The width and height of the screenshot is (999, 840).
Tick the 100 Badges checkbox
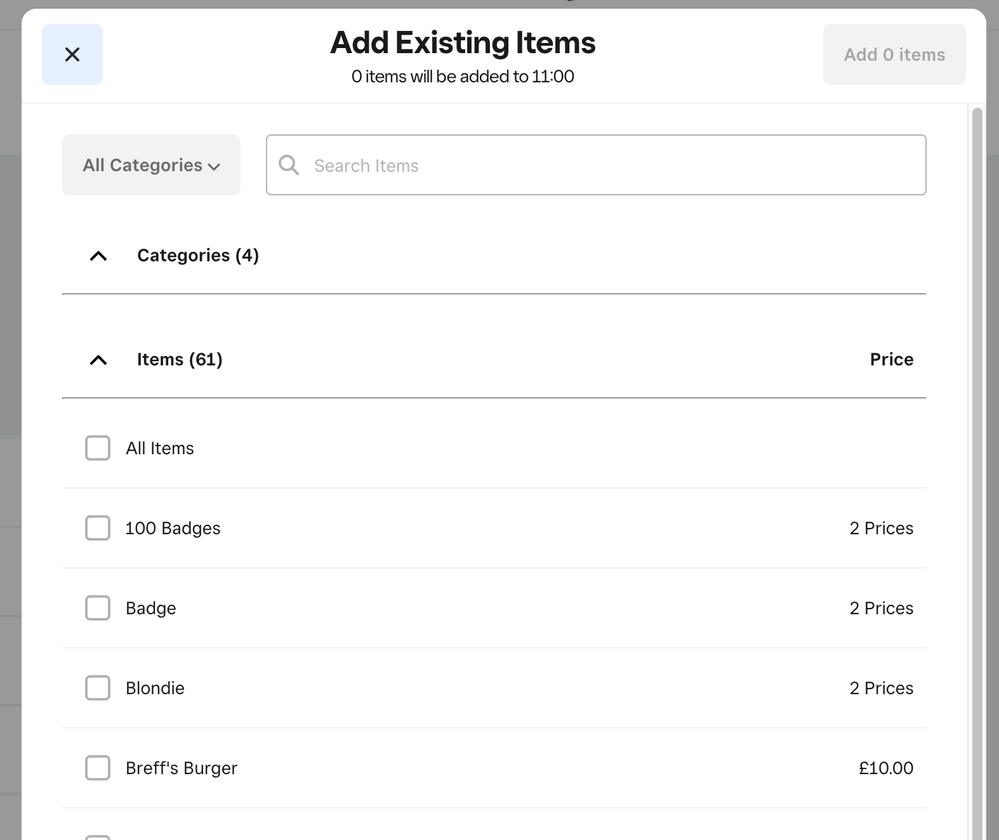(x=98, y=528)
